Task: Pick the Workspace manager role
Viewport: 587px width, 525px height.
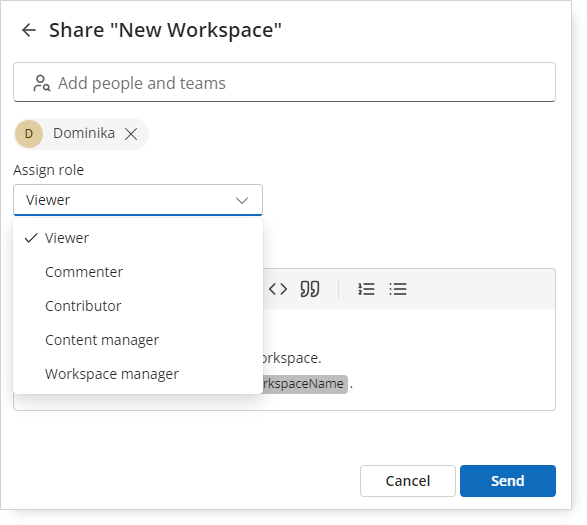Action: point(138,374)
